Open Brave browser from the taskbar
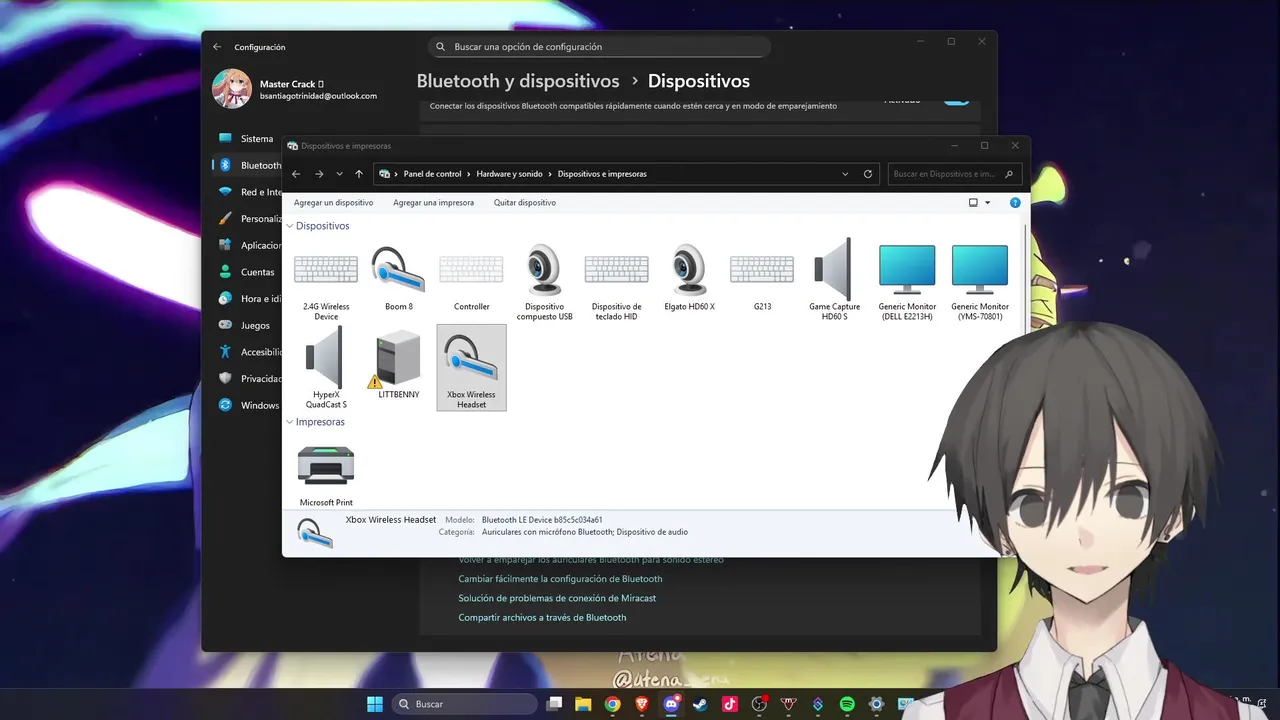 click(x=642, y=704)
